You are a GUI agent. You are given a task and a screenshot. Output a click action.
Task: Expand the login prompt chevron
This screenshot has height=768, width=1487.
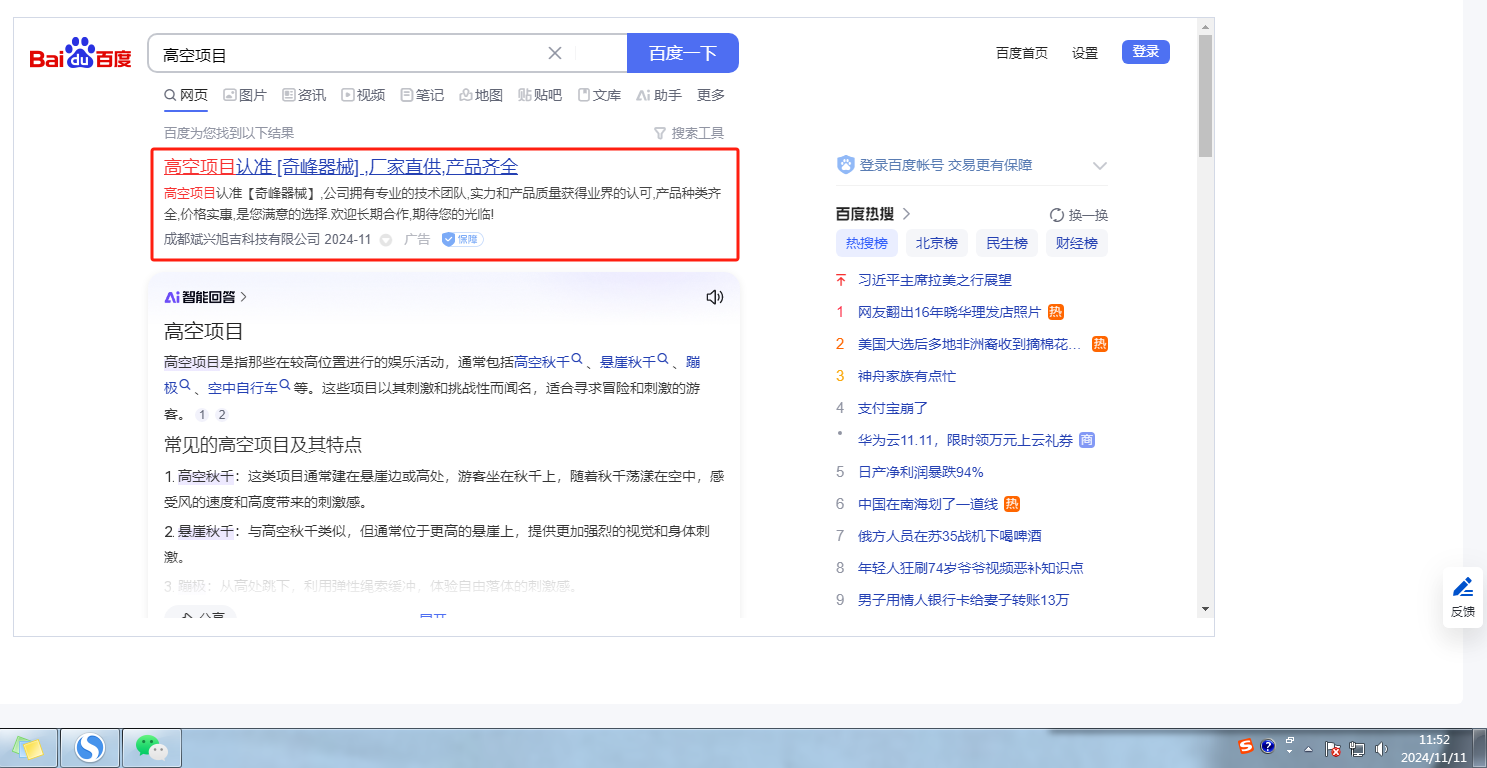(1100, 166)
